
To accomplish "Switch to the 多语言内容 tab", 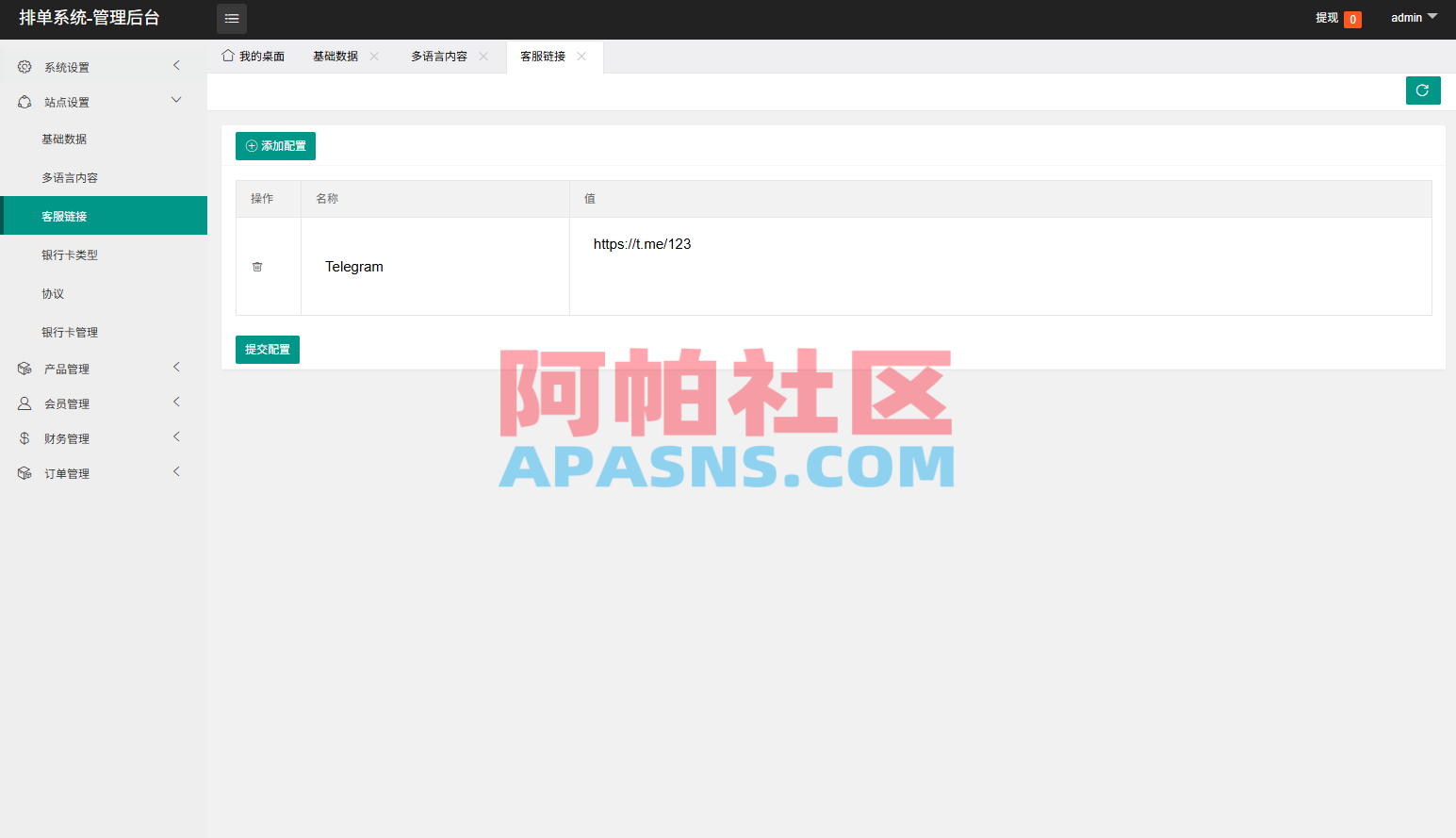I will 450,57.
